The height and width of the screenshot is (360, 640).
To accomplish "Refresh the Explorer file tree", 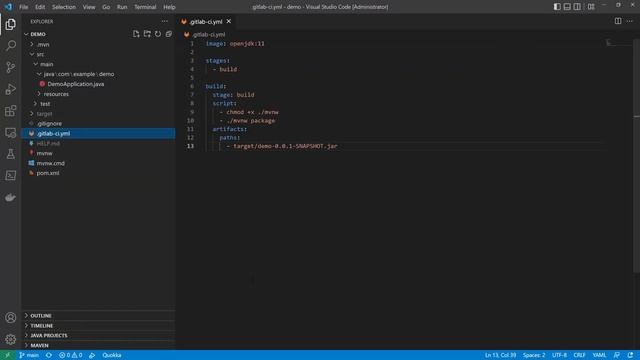I will (x=158, y=34).
